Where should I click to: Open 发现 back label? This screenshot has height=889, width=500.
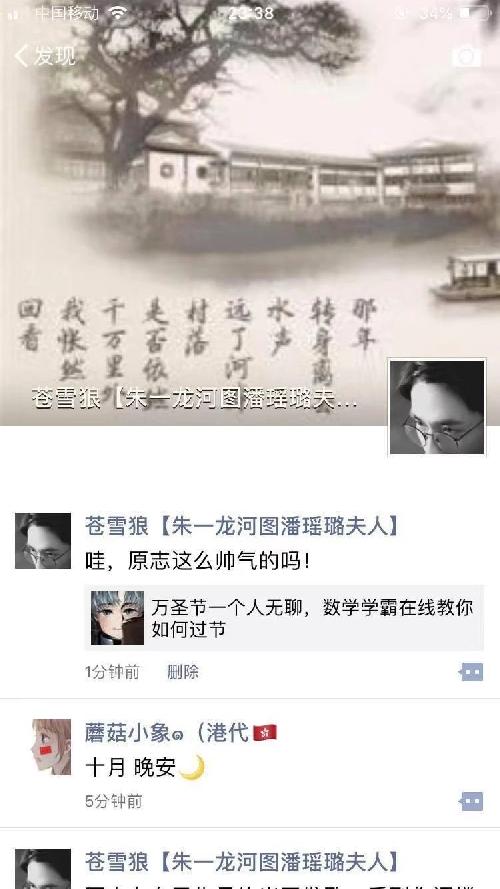click(x=54, y=56)
